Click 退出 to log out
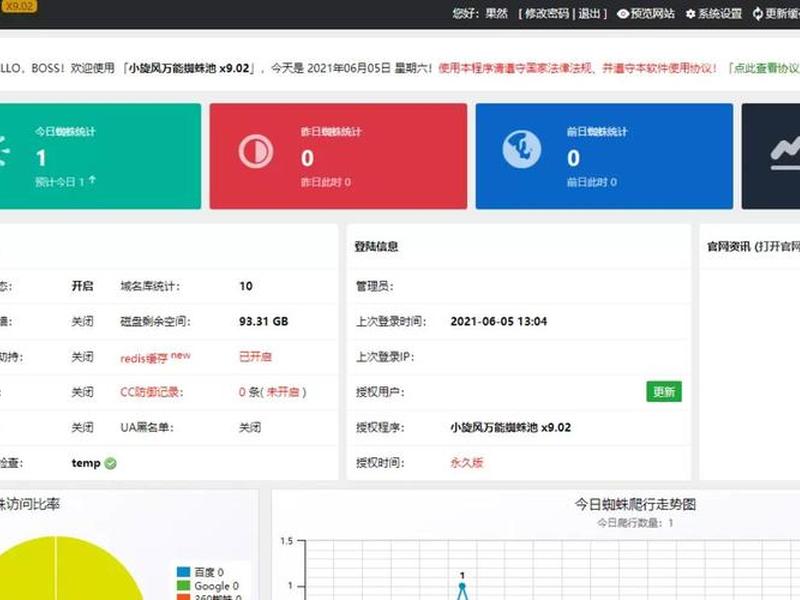800x600 pixels. pos(589,14)
